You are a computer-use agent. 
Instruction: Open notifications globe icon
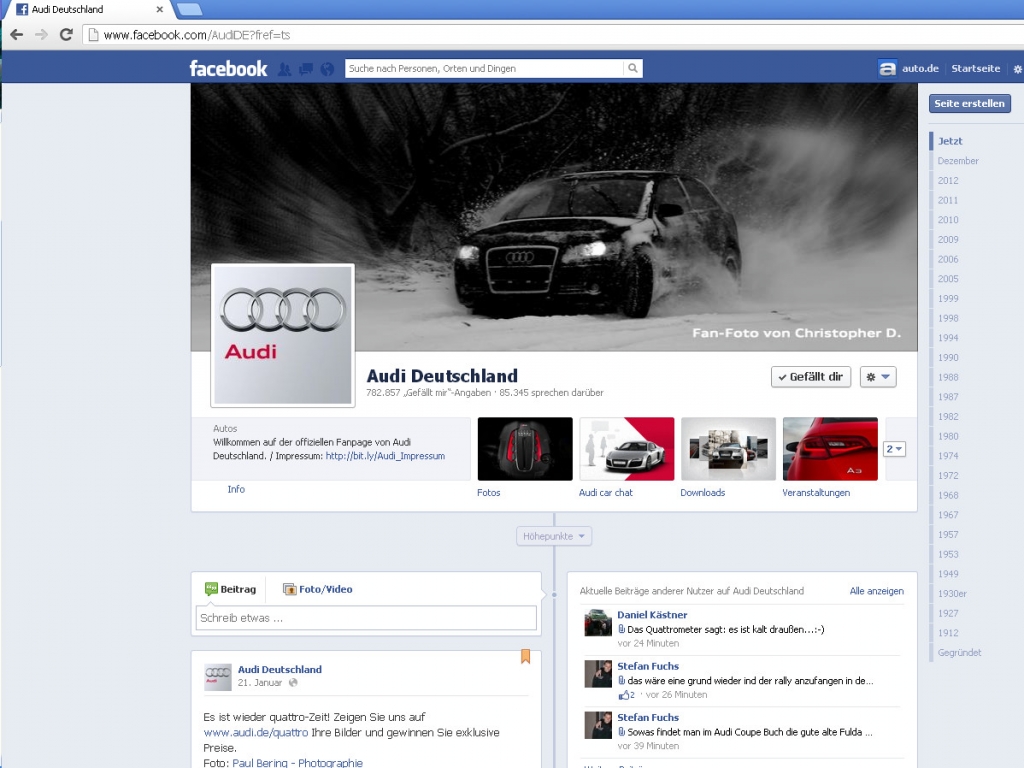[x=327, y=69]
